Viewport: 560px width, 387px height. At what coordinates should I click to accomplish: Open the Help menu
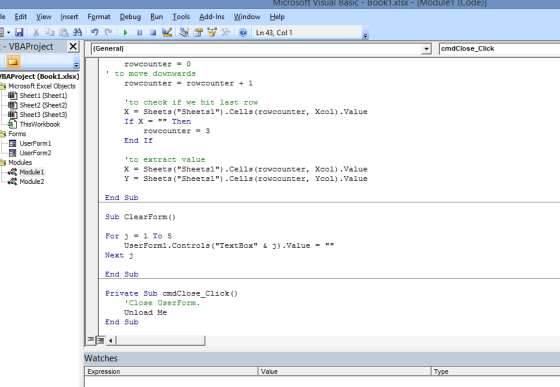pyautogui.click(x=277, y=17)
